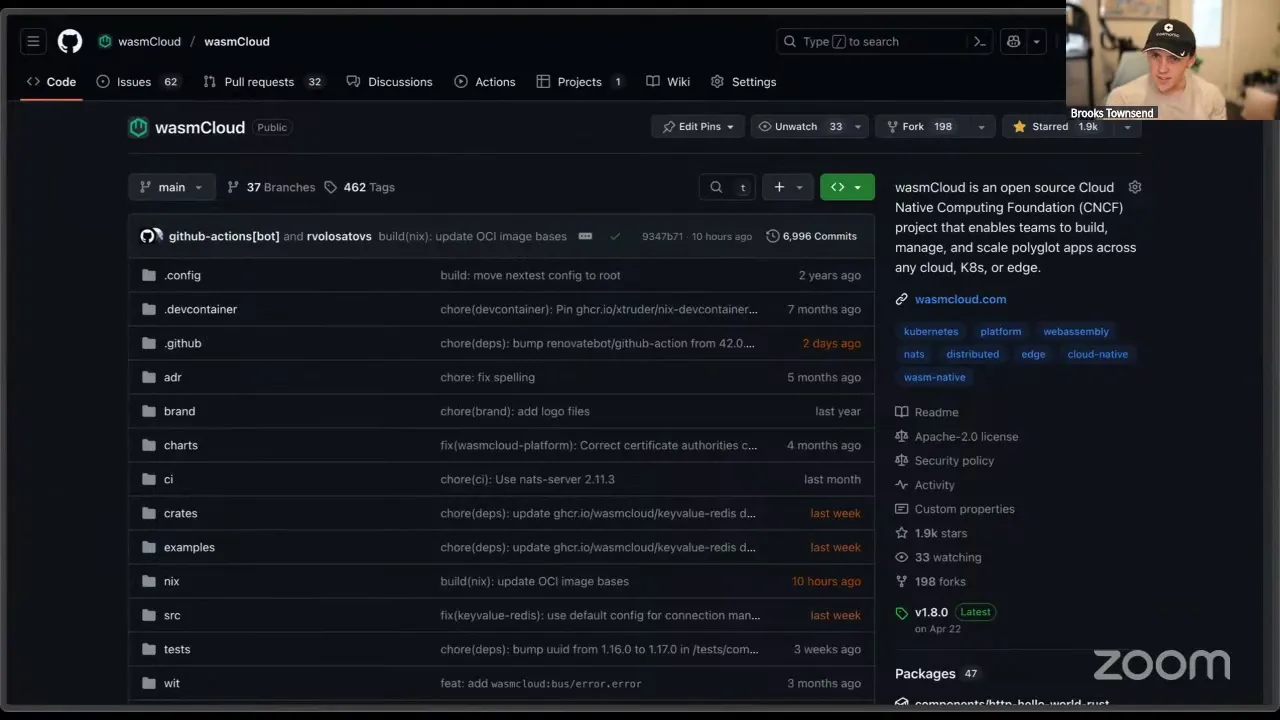The image size is (1280, 720).
Task: Open the Add file plus dropdown
Action: [788, 187]
